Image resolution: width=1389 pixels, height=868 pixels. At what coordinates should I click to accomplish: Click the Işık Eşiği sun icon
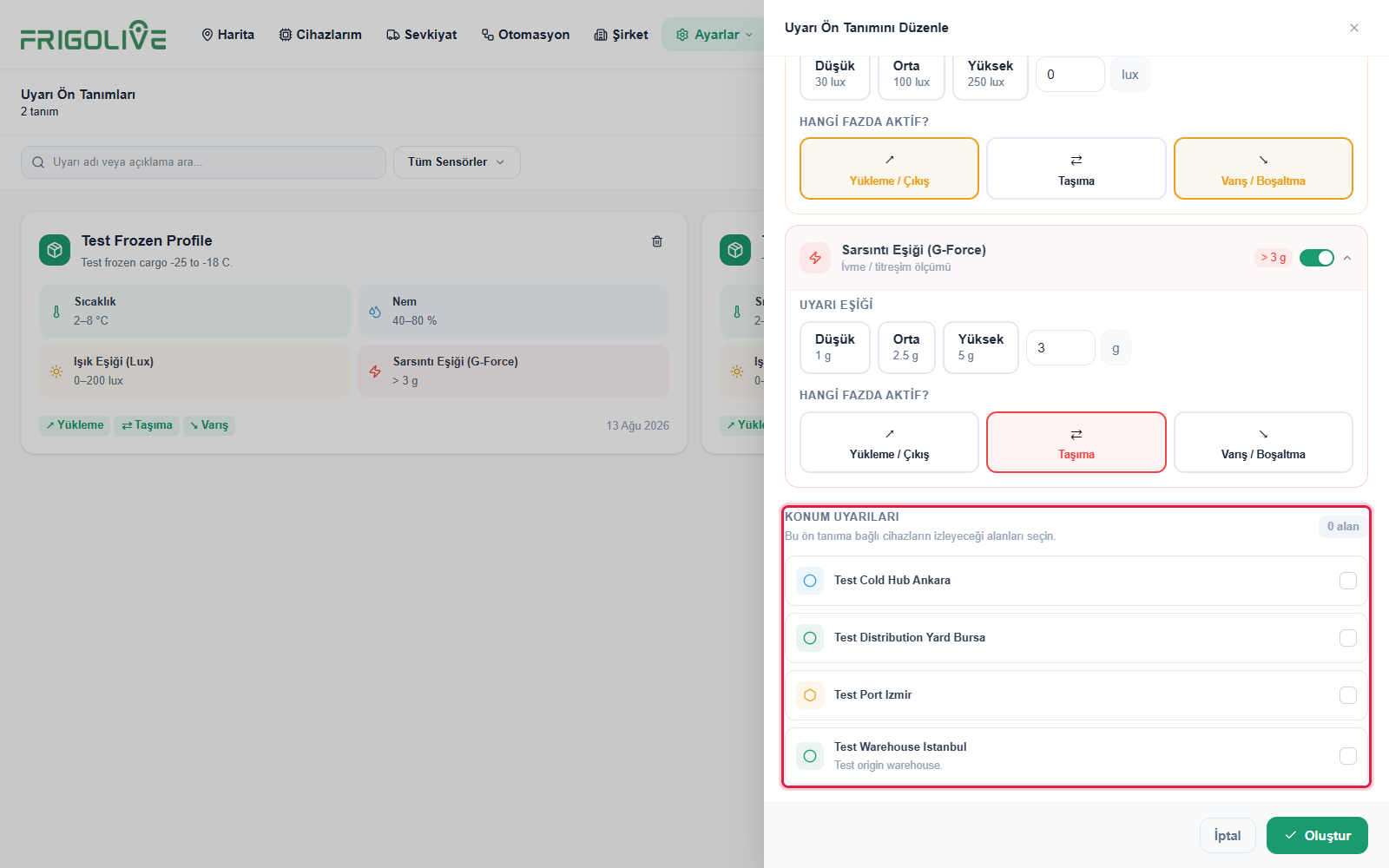click(56, 372)
